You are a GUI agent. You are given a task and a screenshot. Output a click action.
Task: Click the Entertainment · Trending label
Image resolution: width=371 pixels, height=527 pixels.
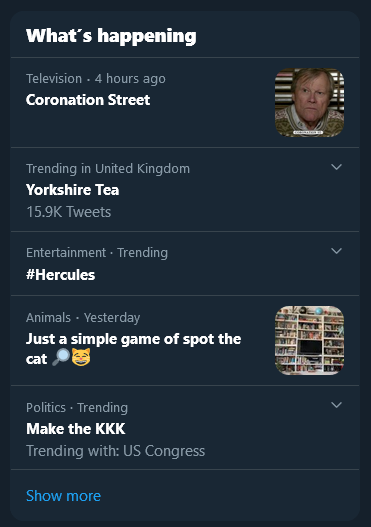97,253
